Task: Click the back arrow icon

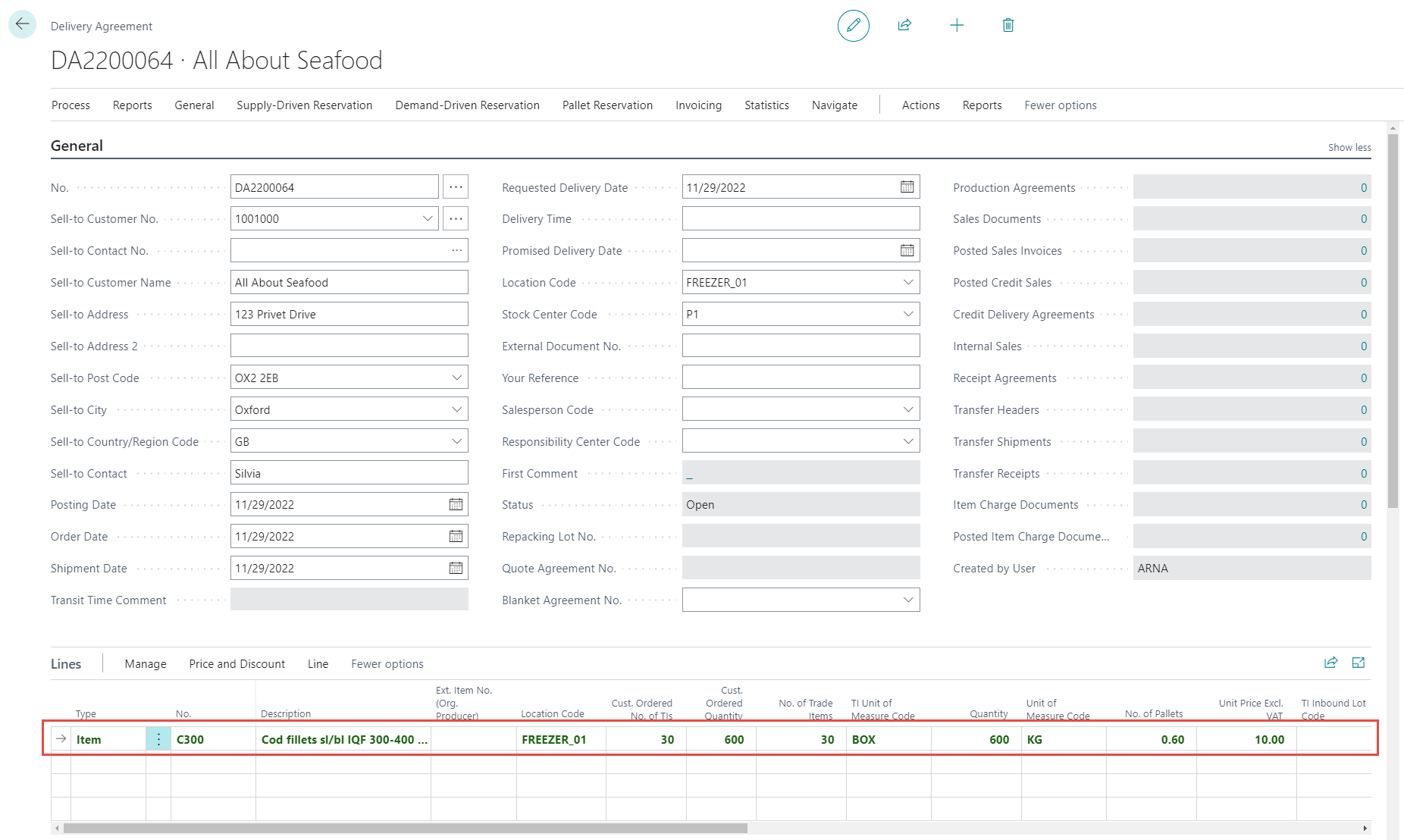Action: pos(22,24)
